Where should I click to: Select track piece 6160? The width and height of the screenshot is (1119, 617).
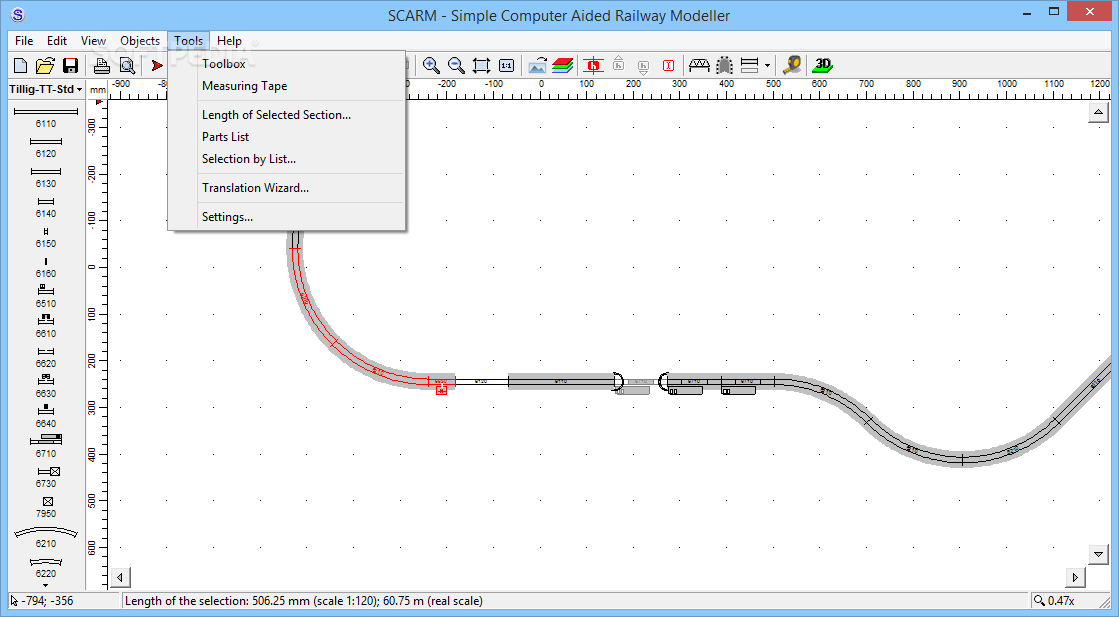(x=46, y=267)
